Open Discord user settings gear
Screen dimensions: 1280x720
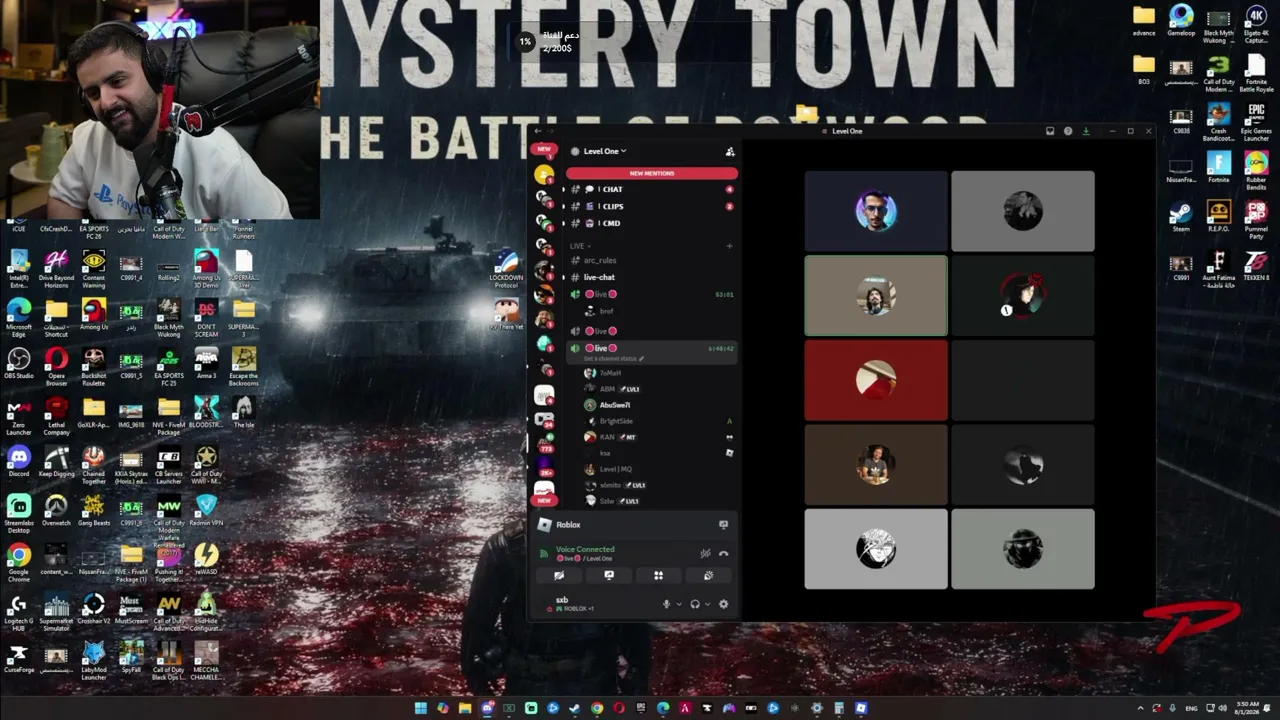click(724, 604)
